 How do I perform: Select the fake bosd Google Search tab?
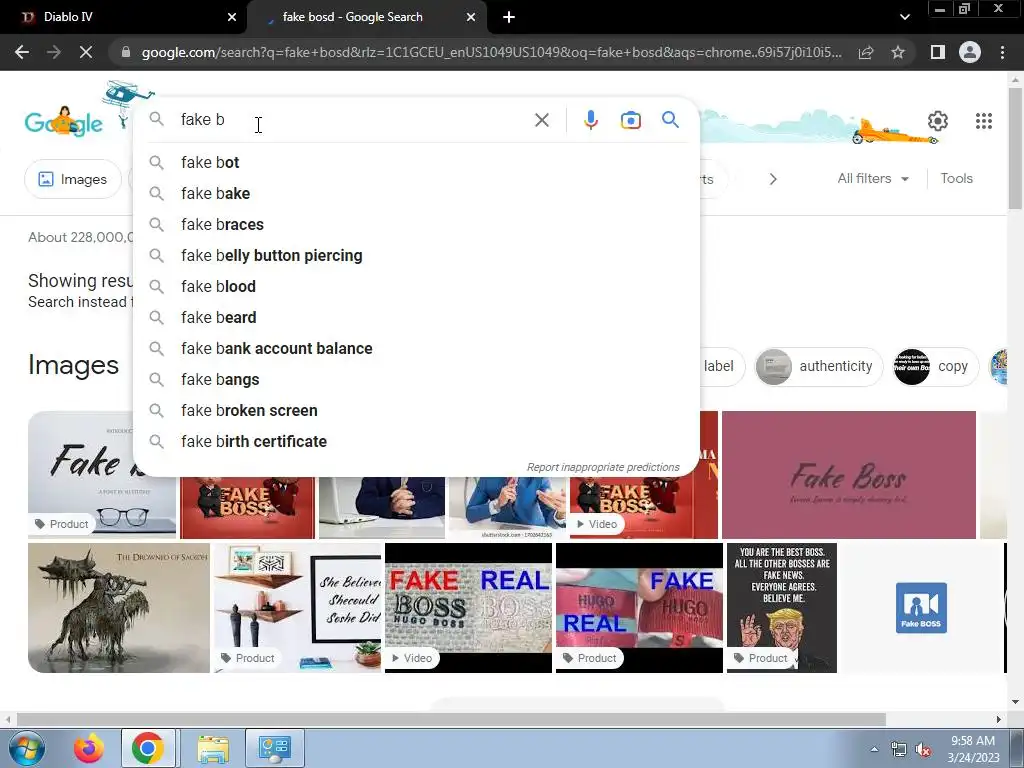[367, 18]
